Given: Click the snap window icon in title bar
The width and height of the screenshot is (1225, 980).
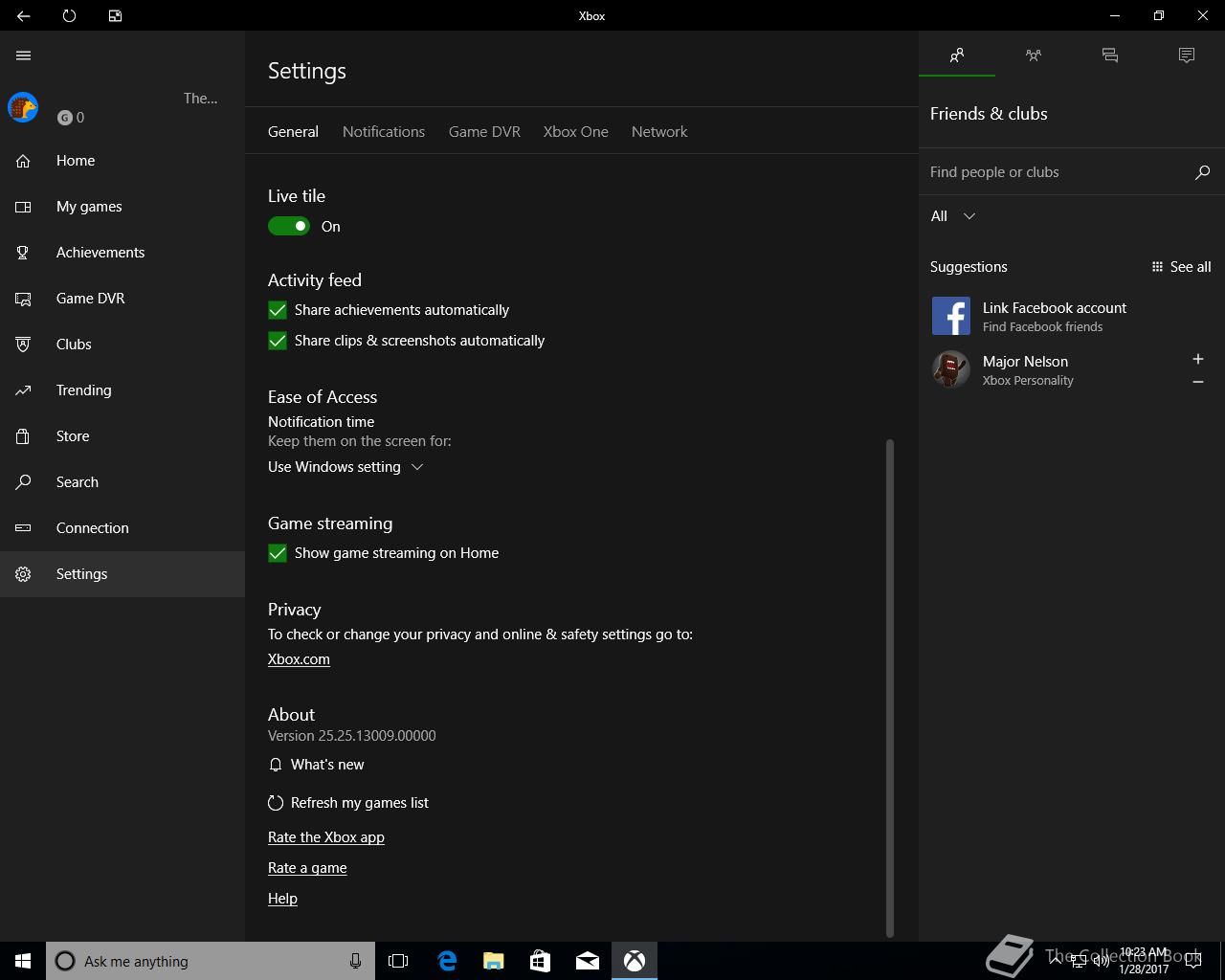Looking at the screenshot, I should coord(115,15).
